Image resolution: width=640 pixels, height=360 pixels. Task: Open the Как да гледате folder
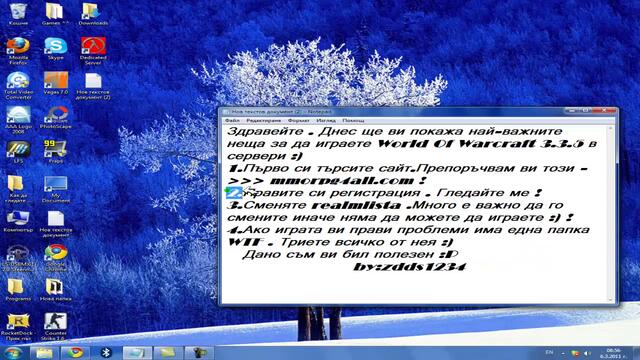tap(18, 189)
